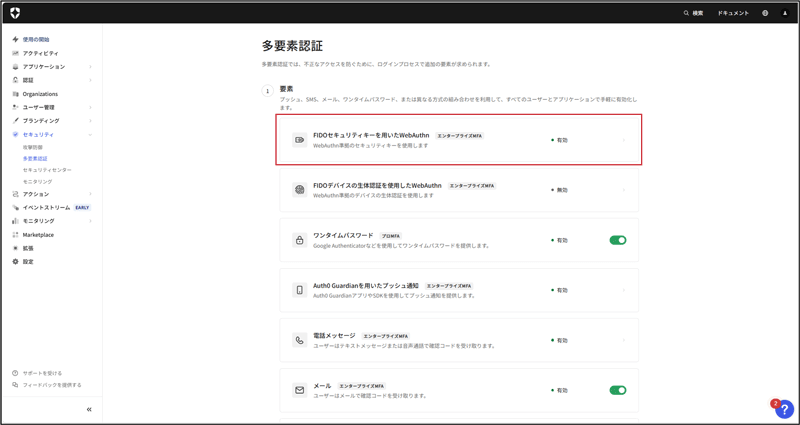
Task: Select アクティビティ in the sidebar
Action: tap(40, 53)
